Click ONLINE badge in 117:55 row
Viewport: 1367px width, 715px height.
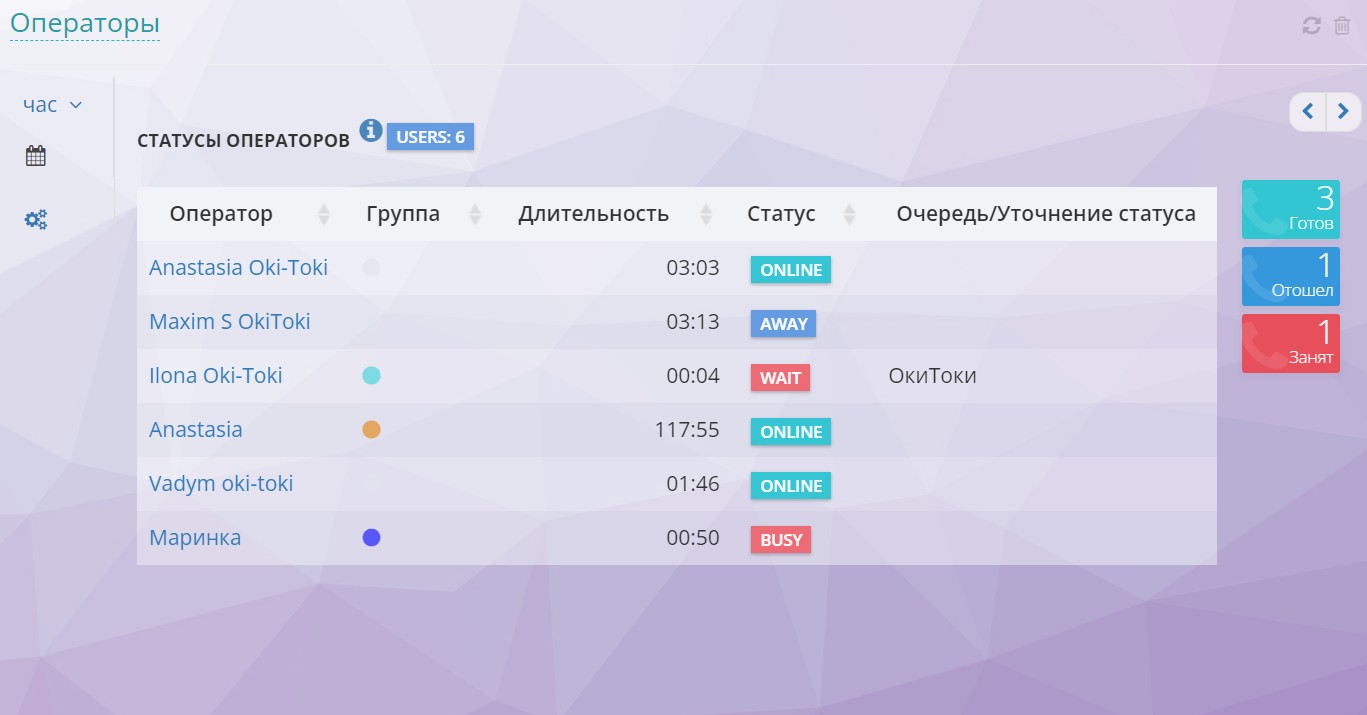791,432
